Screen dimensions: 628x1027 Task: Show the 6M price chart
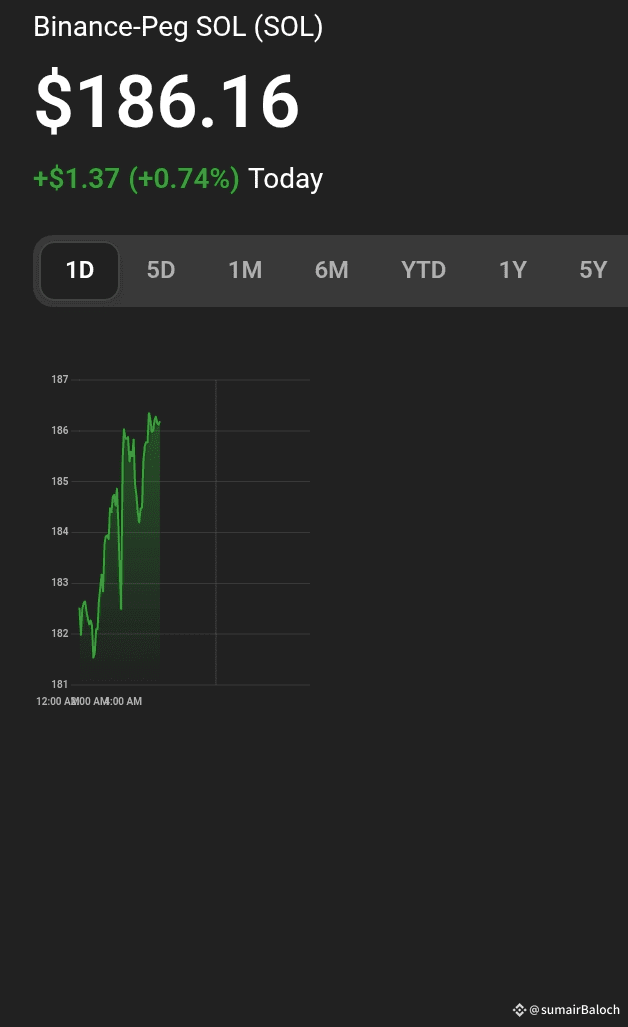(331, 270)
